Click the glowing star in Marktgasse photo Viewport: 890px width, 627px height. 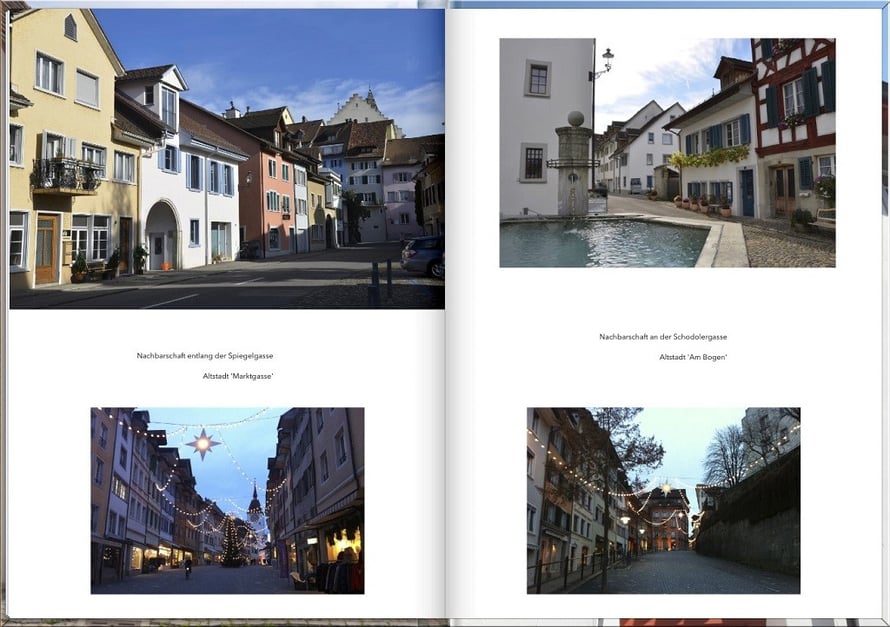203,442
